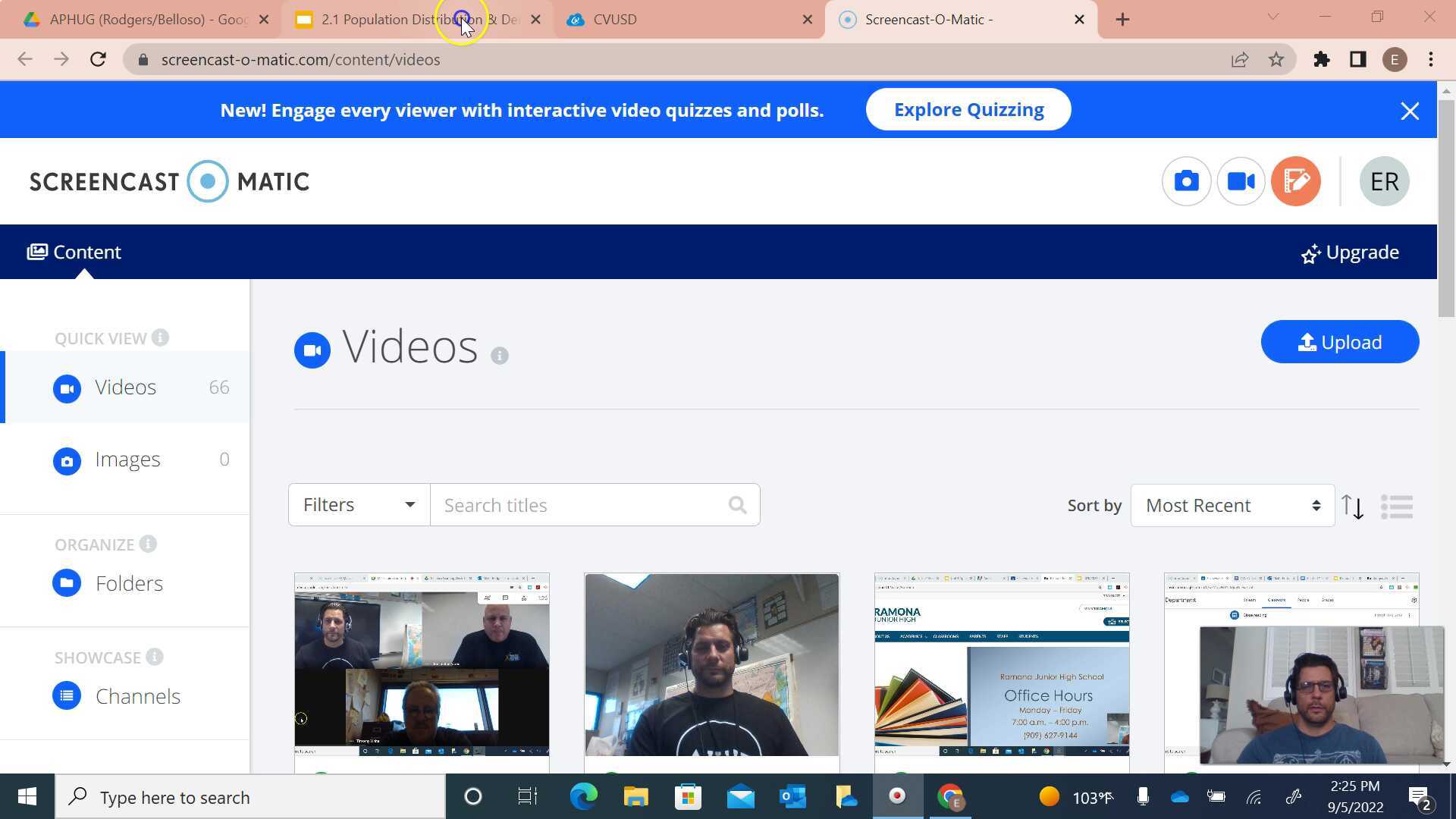1456x819 pixels.
Task: Toggle the sort direction arrows
Action: click(x=1352, y=507)
